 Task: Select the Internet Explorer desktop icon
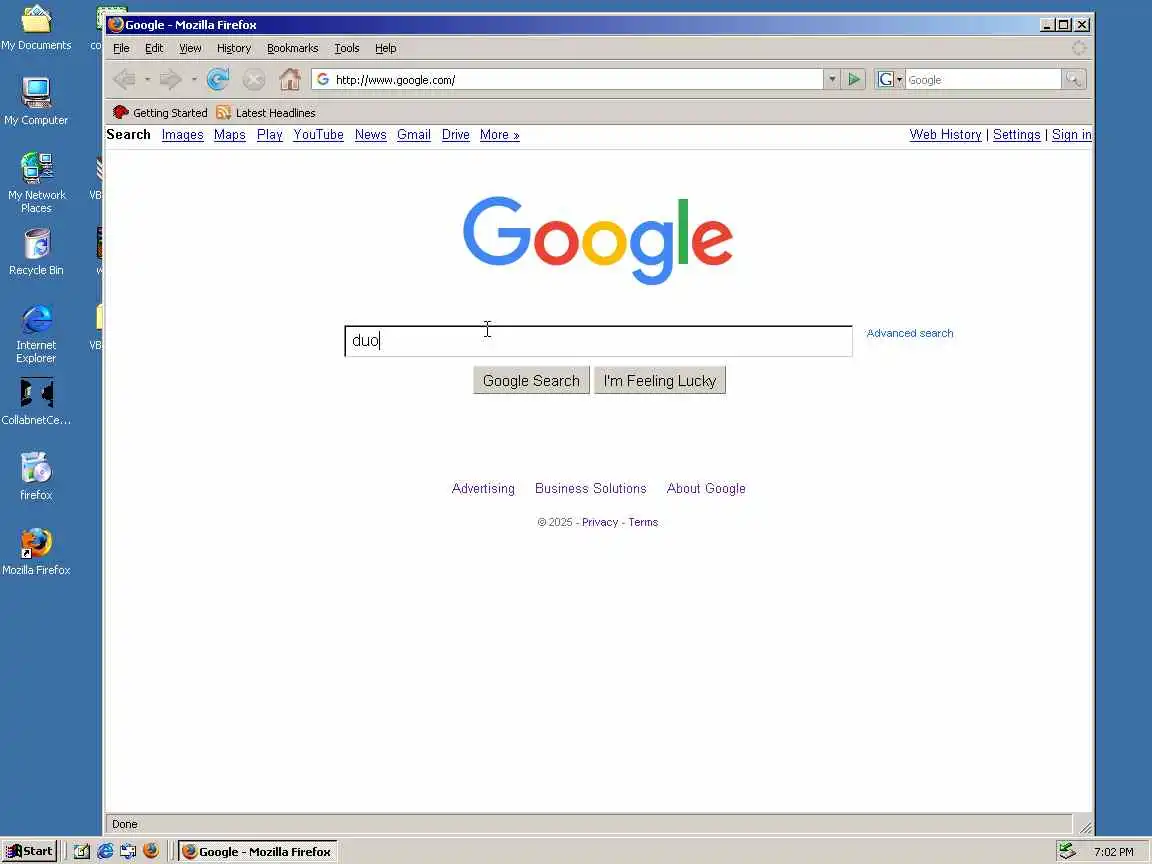pos(36,334)
